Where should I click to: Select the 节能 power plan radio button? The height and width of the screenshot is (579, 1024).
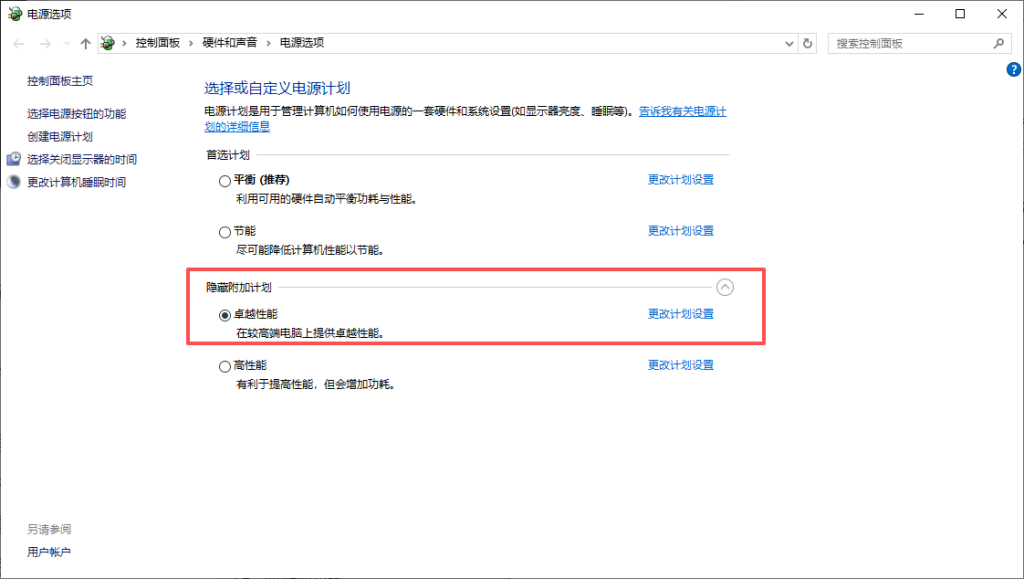[224, 232]
